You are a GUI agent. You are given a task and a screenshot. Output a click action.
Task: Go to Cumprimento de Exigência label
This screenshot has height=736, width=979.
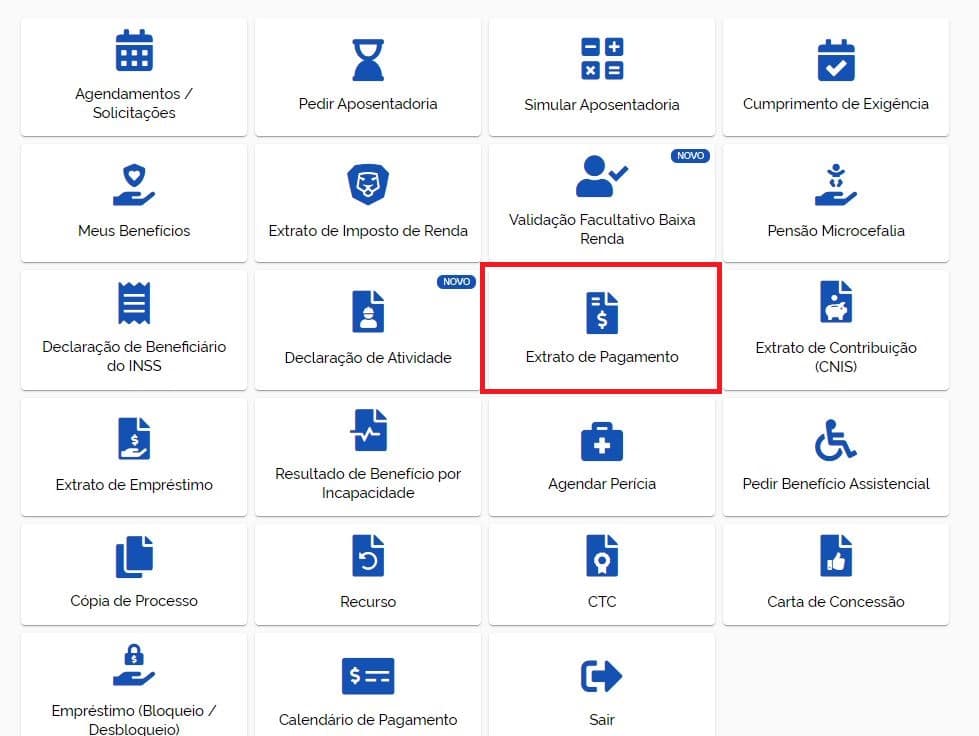(x=836, y=104)
